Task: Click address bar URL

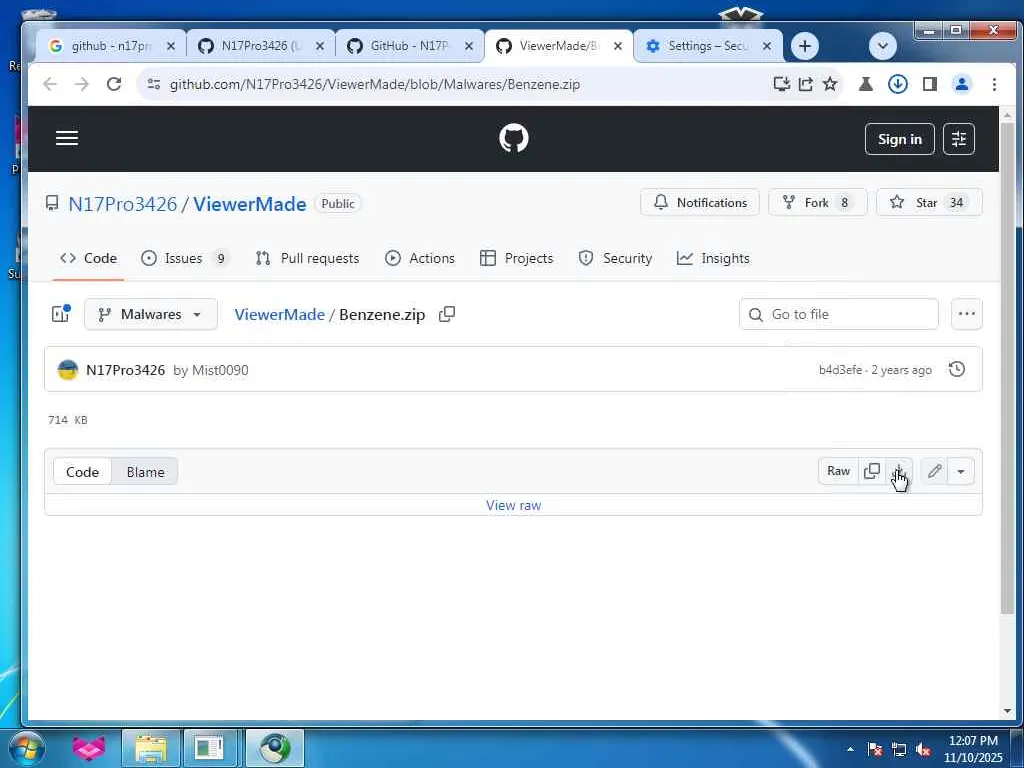Action: coord(375,84)
